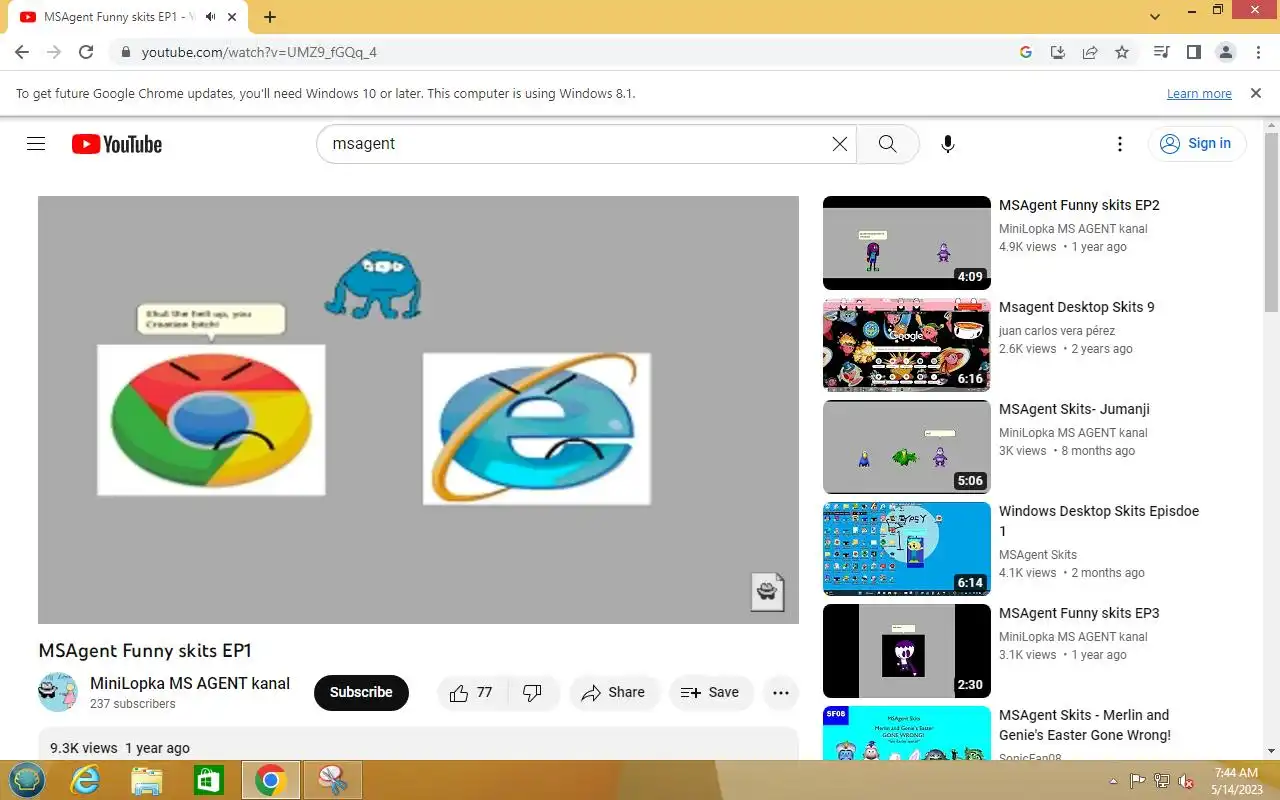Install app icon in the address bar
This screenshot has height=800, width=1280.
click(x=1058, y=52)
